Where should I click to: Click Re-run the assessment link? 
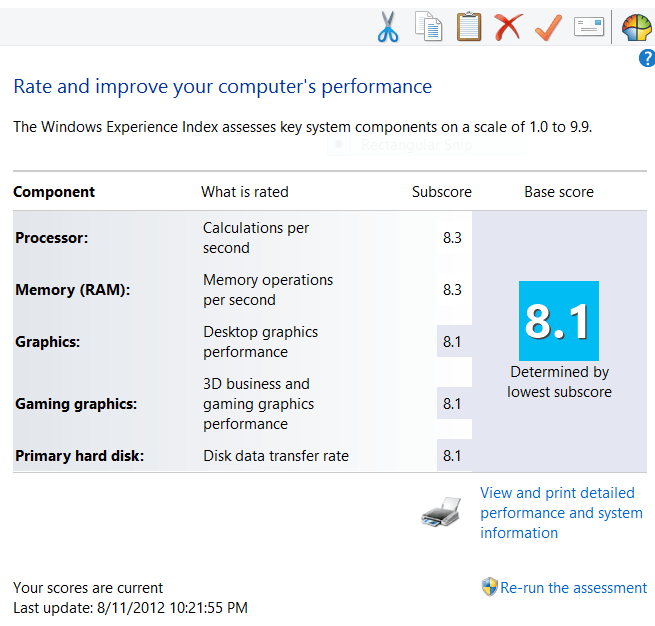pos(574,588)
